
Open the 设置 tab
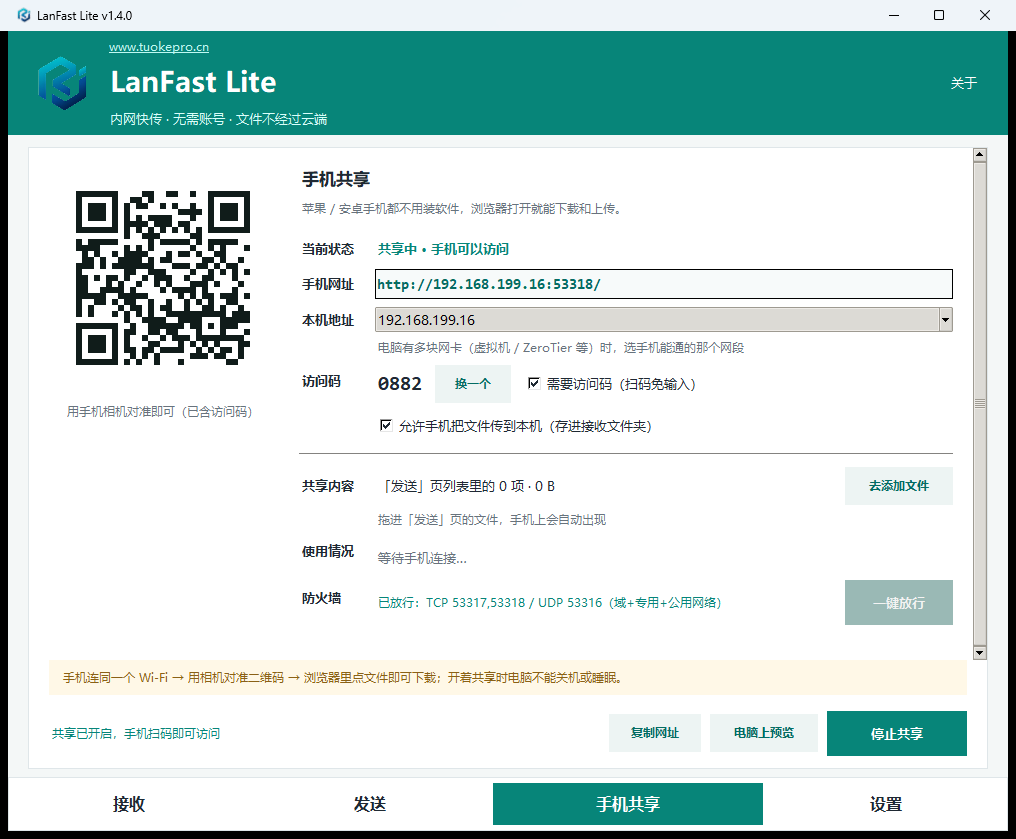pyautogui.click(x=885, y=804)
